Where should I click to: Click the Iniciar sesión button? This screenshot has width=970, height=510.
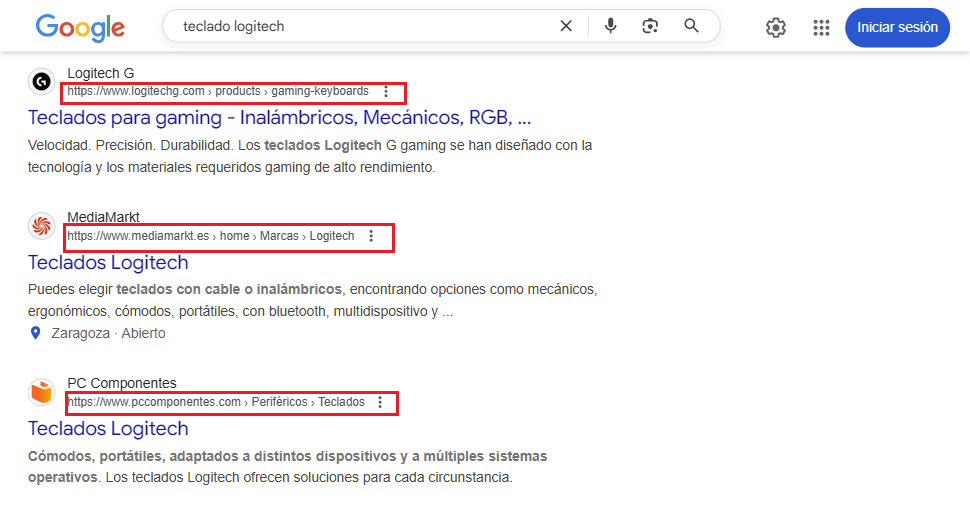point(896,28)
